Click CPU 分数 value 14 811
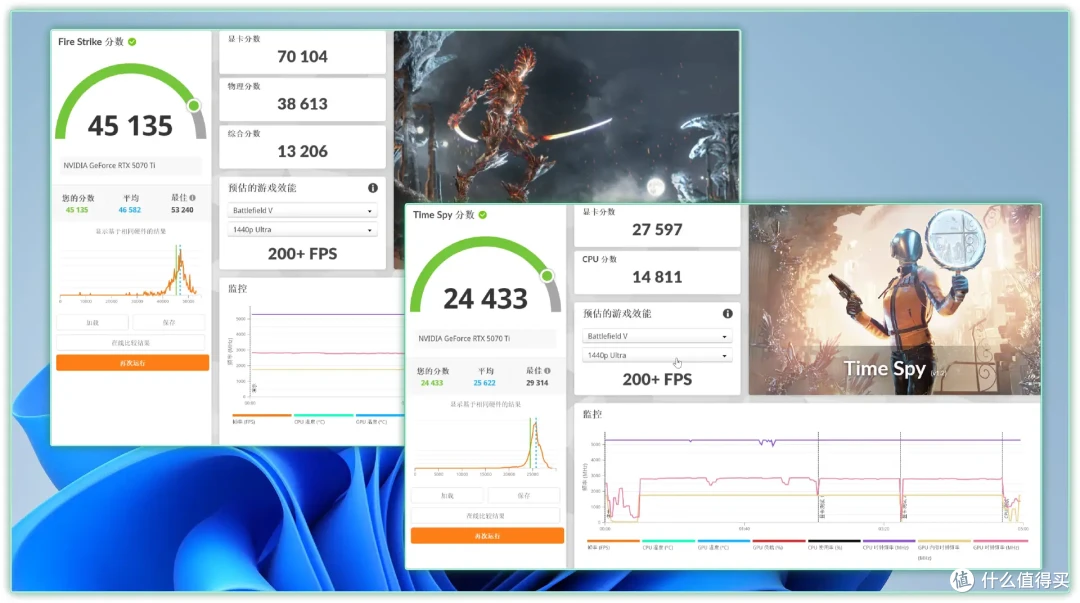Image resolution: width=1080 pixels, height=603 pixels. [x=657, y=277]
